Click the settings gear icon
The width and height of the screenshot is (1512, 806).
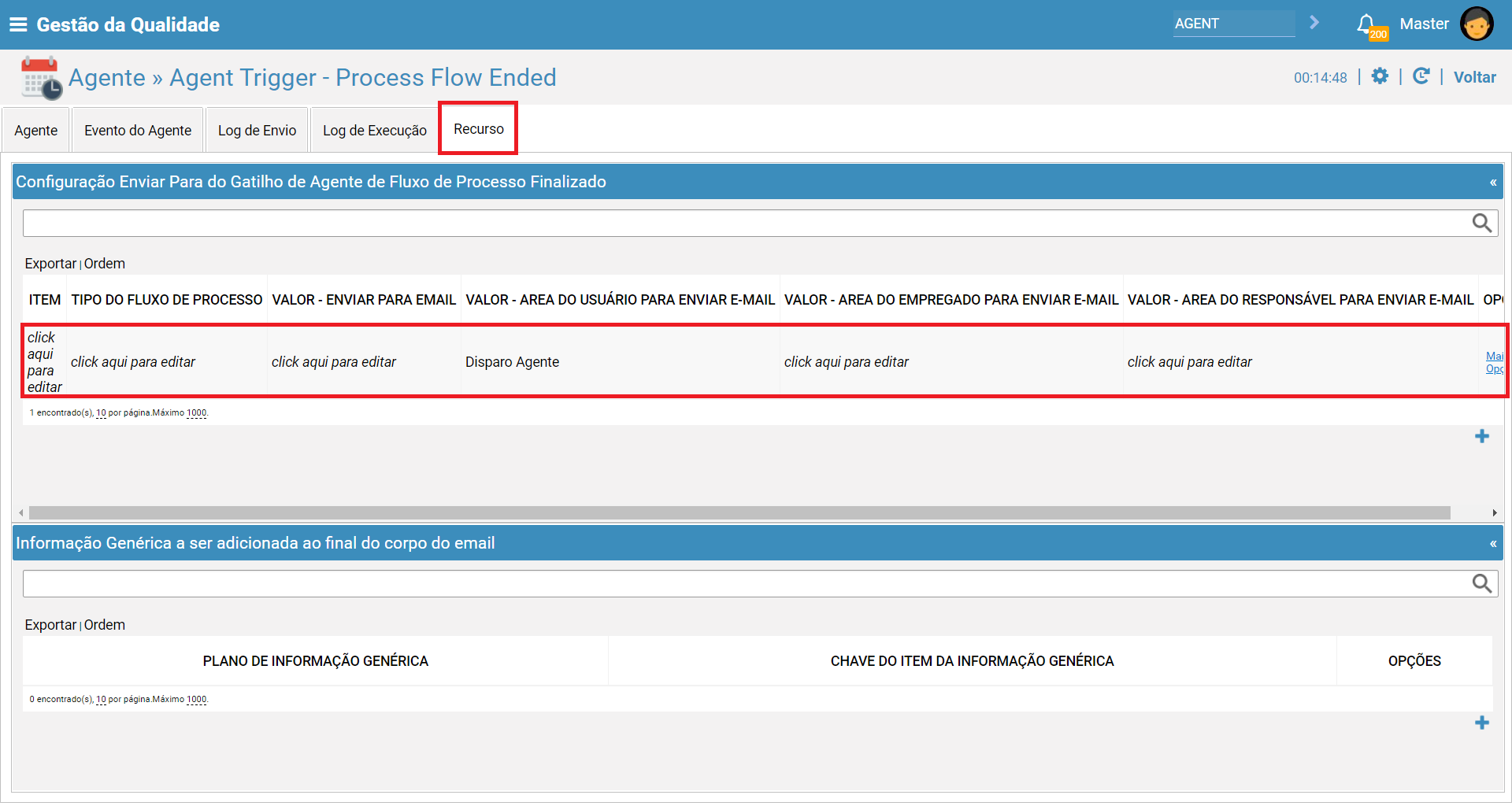point(1380,76)
